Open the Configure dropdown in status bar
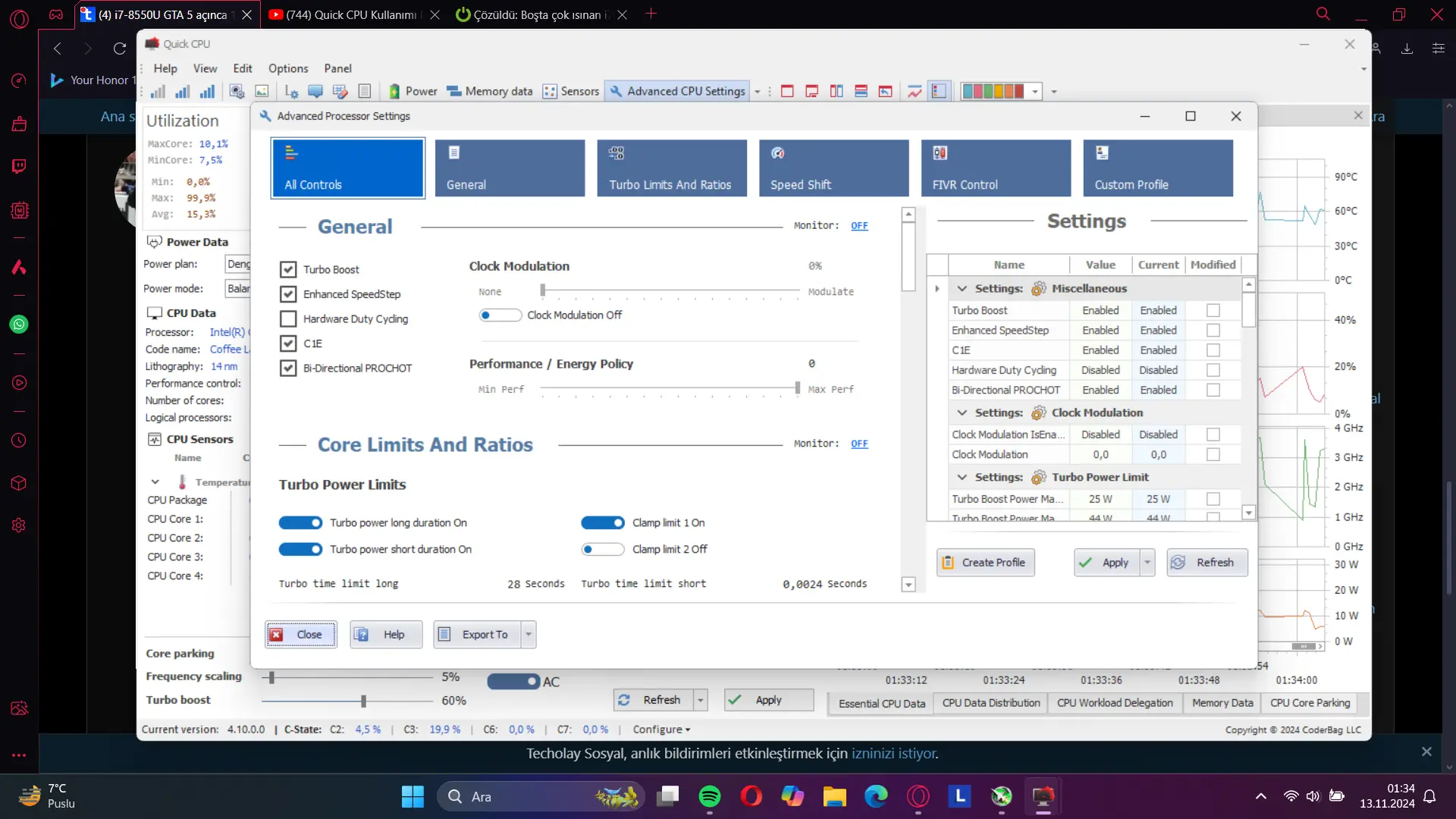This screenshot has height=819, width=1456. 661,730
